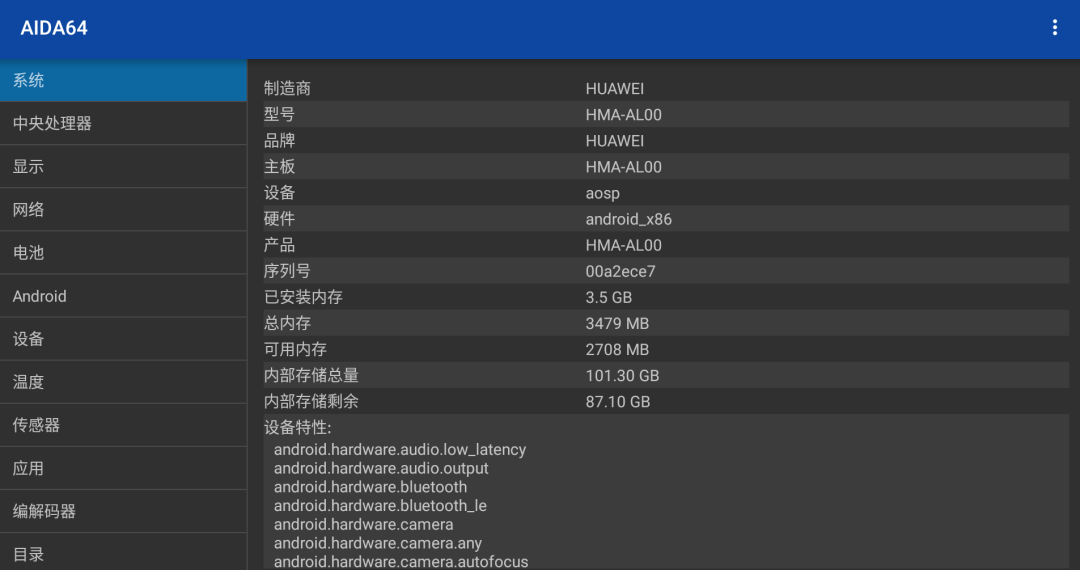This screenshot has height=570, width=1080.
Task: Click the 型号 row label
Action: [x=279, y=114]
